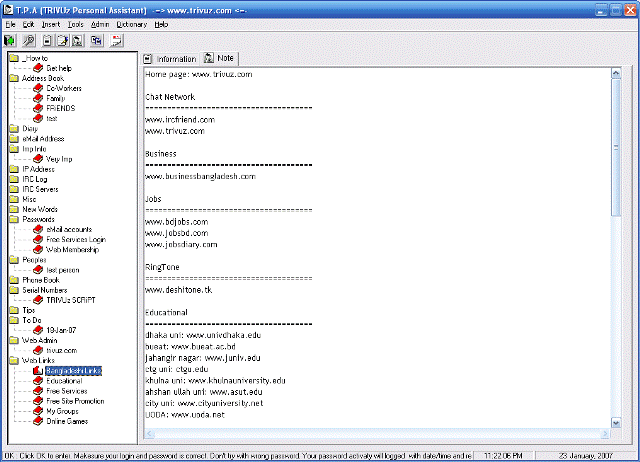
Task: Select the Free Site Promotion entry
Action: [75, 401]
